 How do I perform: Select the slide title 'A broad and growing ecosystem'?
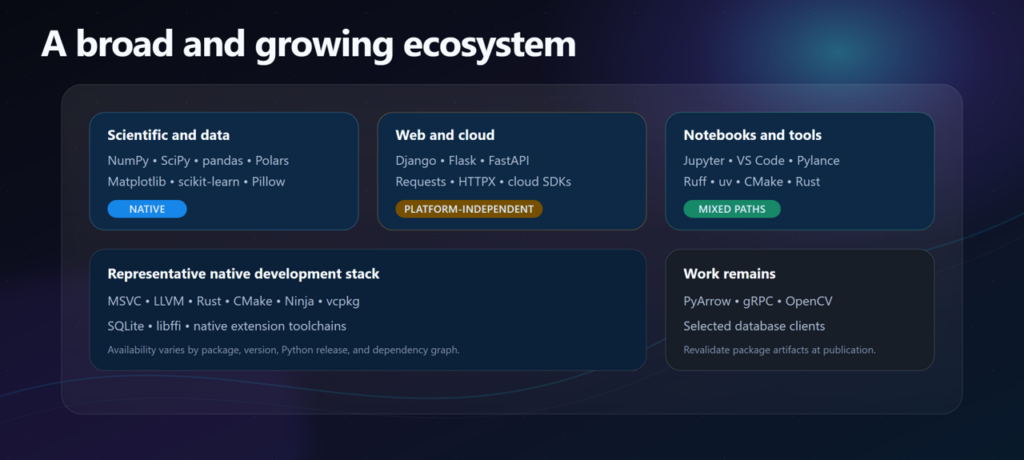click(308, 45)
